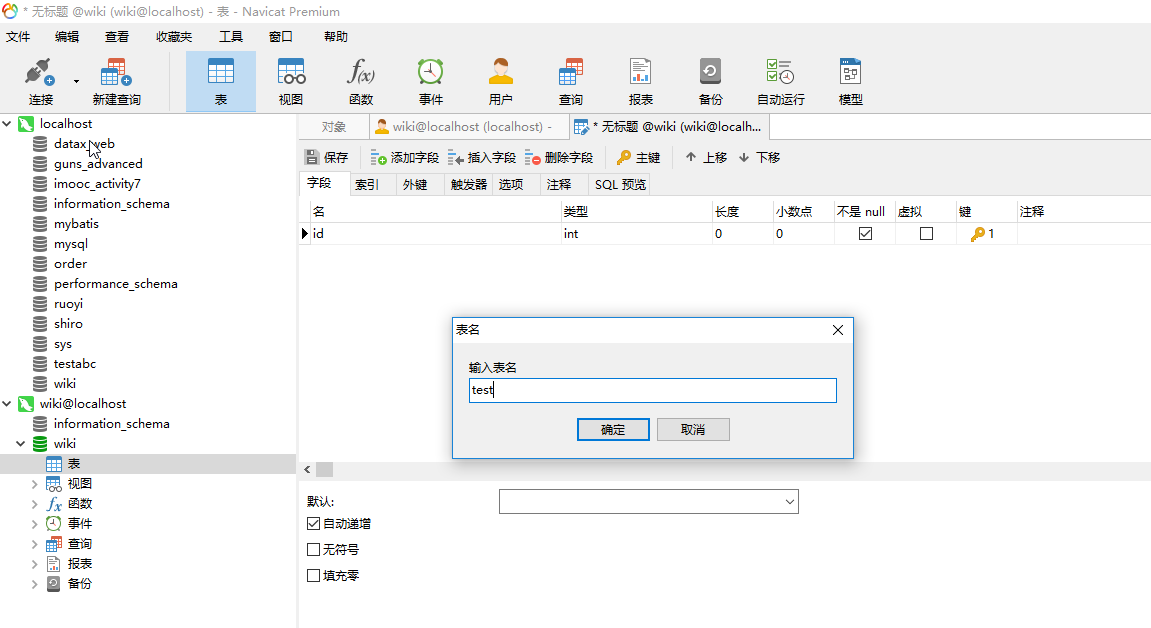Image resolution: width=1151 pixels, height=628 pixels.
Task: Collapse the open wiki database node
Action: 21,444
